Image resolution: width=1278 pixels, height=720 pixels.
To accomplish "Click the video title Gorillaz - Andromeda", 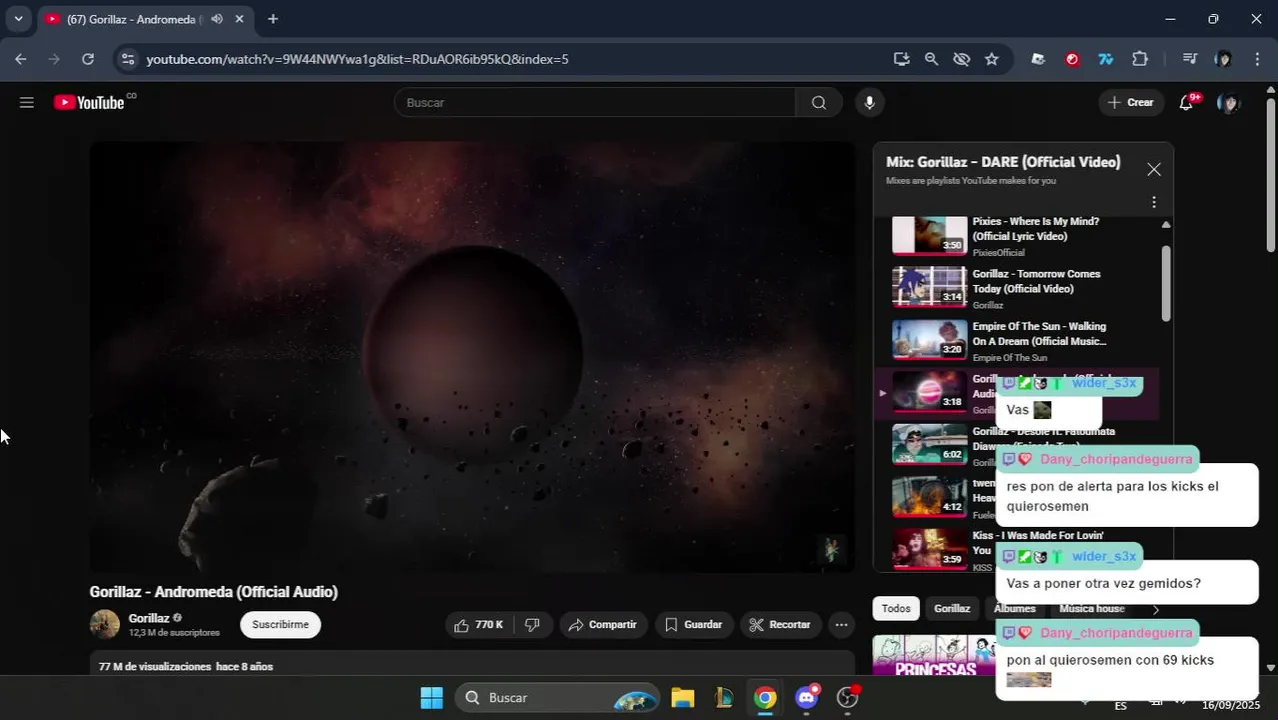I will pyautogui.click(x=213, y=592).
